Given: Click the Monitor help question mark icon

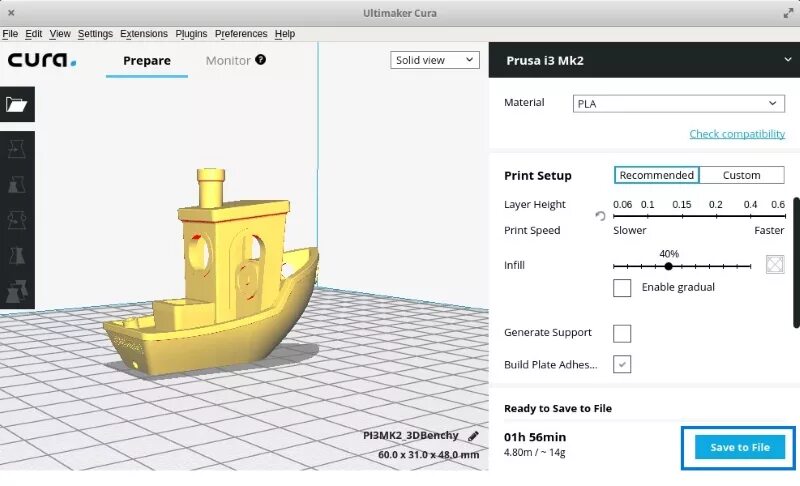Looking at the screenshot, I should (260, 60).
